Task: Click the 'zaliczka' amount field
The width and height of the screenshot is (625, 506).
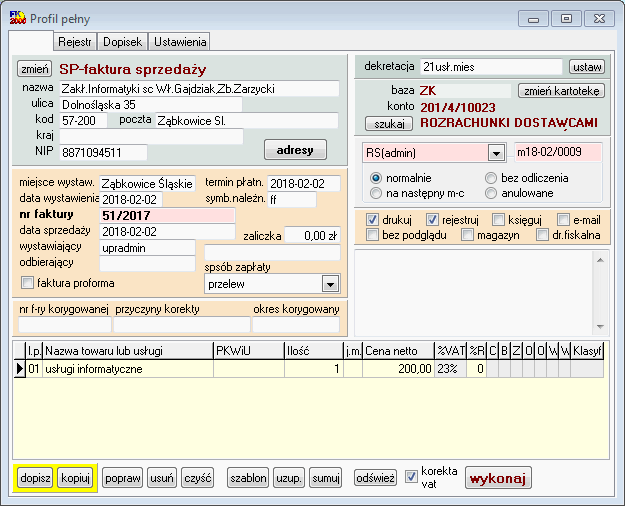Action: pos(313,235)
